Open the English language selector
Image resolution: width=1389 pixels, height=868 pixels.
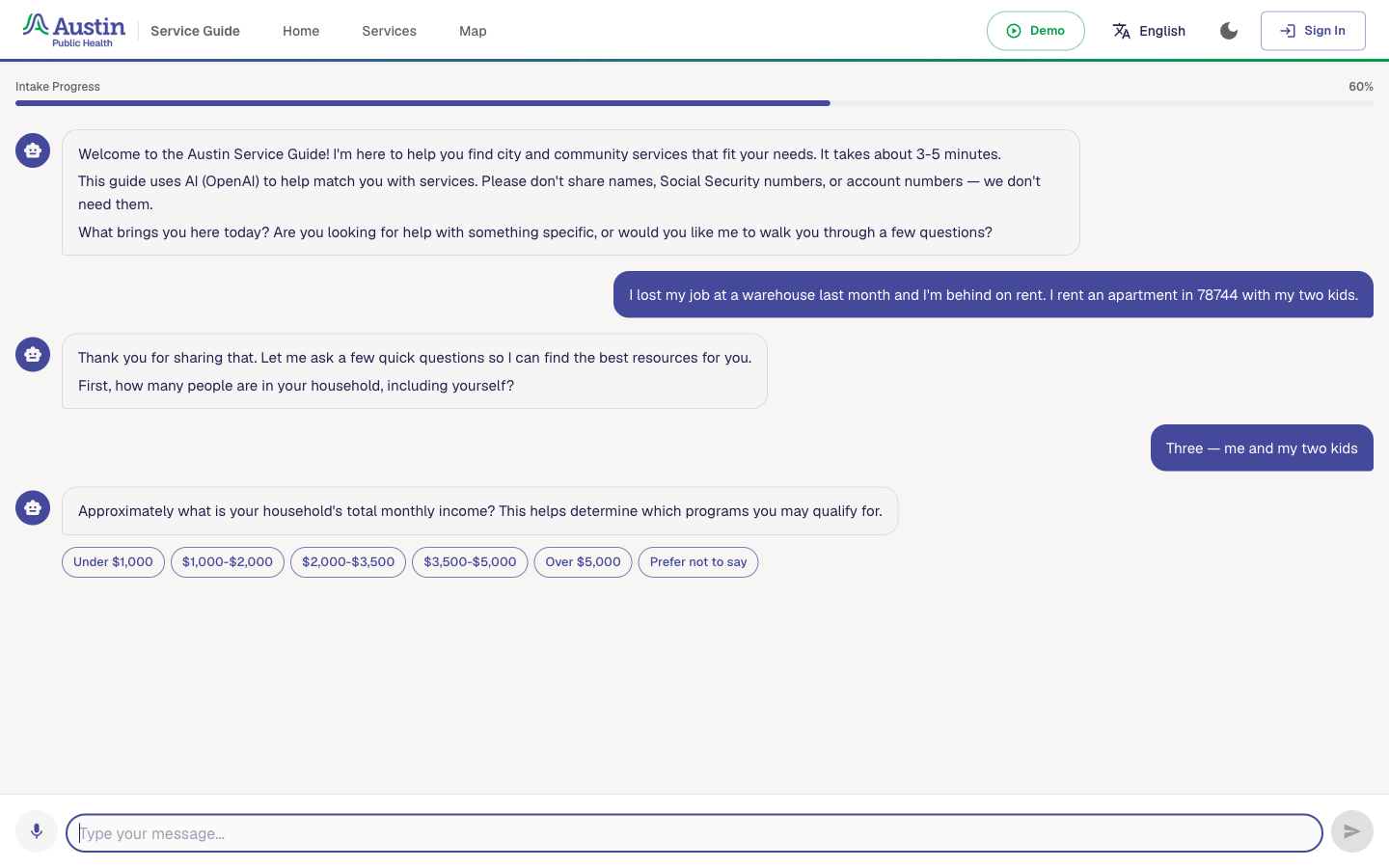click(1149, 31)
